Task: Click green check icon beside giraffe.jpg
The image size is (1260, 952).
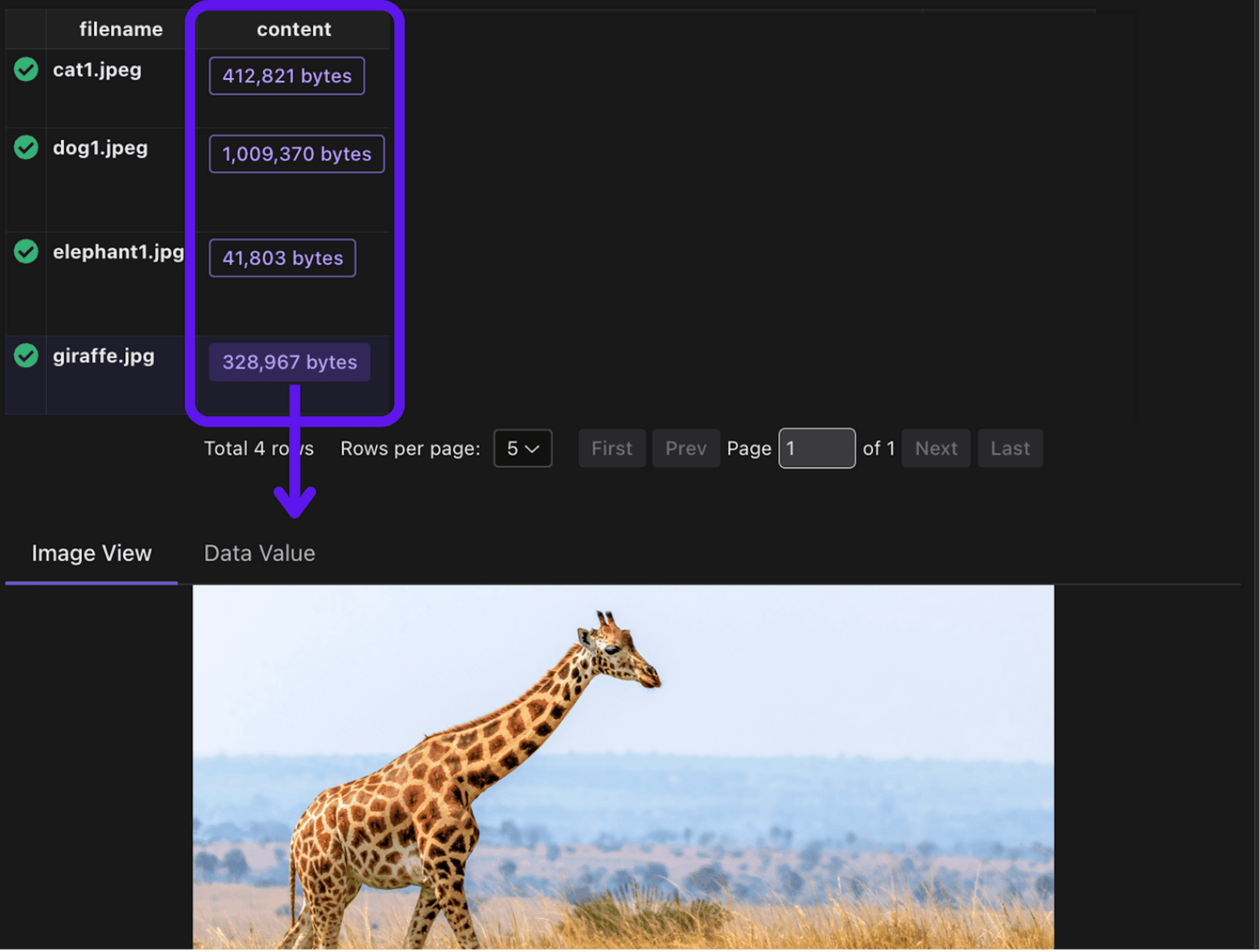Action: point(26,355)
